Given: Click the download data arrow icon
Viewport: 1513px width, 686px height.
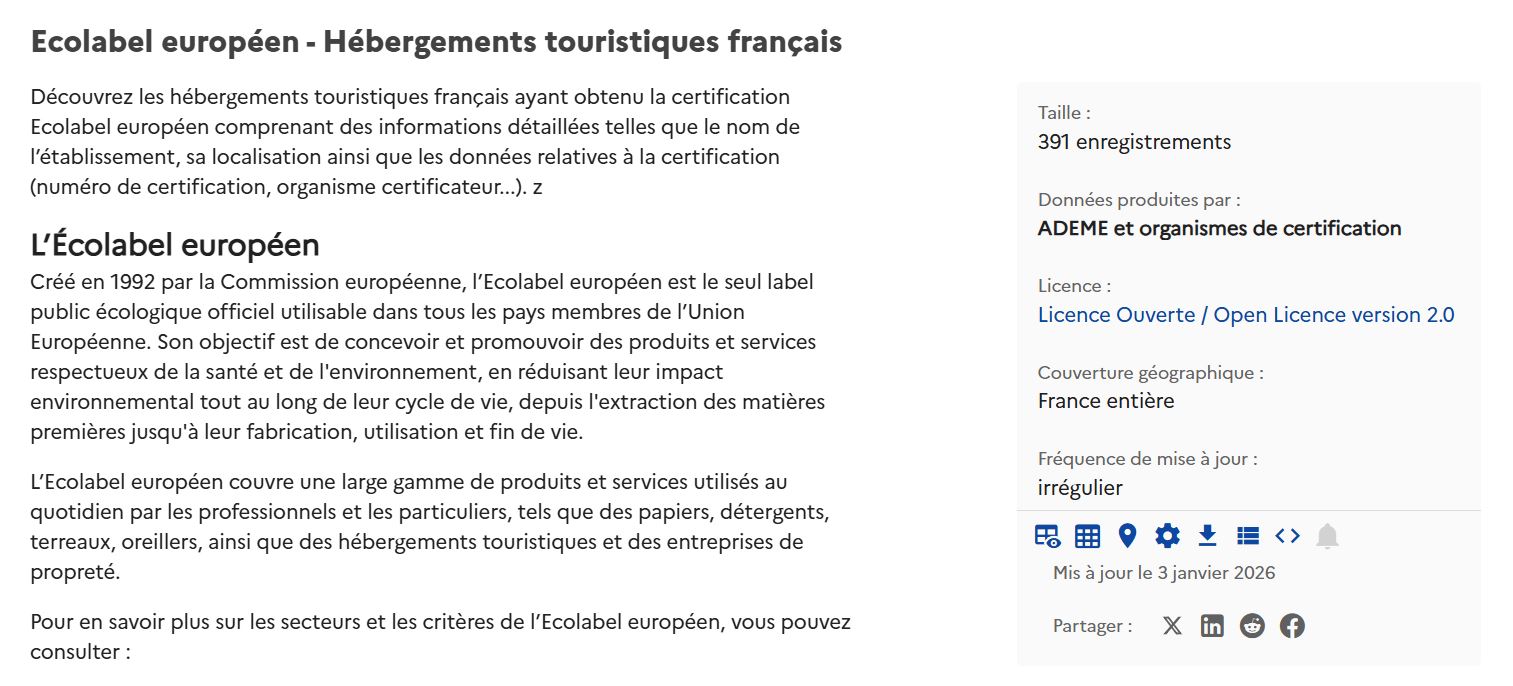Looking at the screenshot, I should click(x=1207, y=536).
